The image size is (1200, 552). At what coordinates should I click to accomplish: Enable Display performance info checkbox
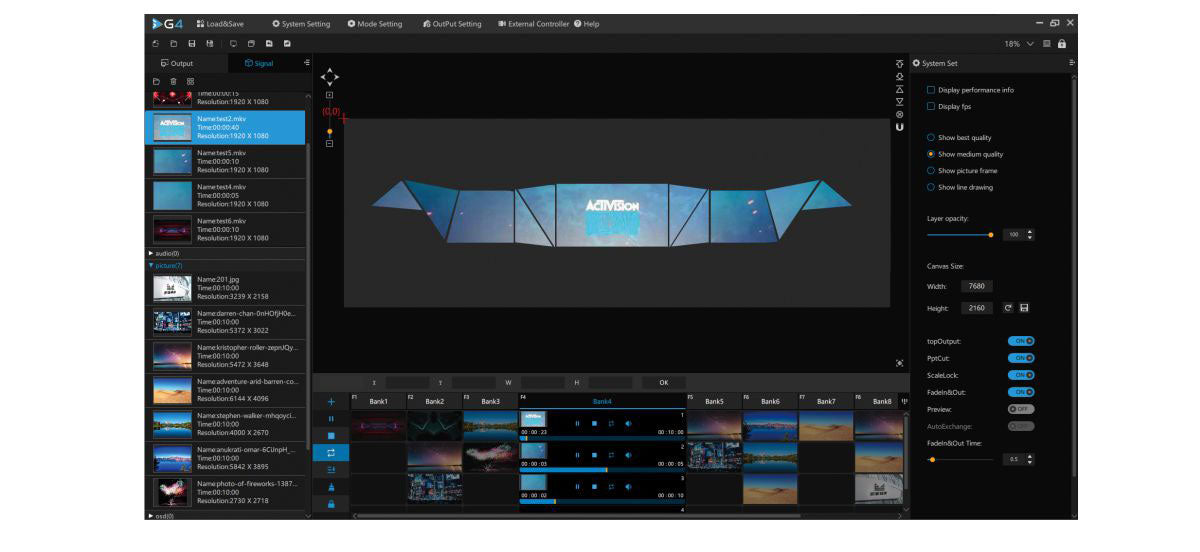931,90
